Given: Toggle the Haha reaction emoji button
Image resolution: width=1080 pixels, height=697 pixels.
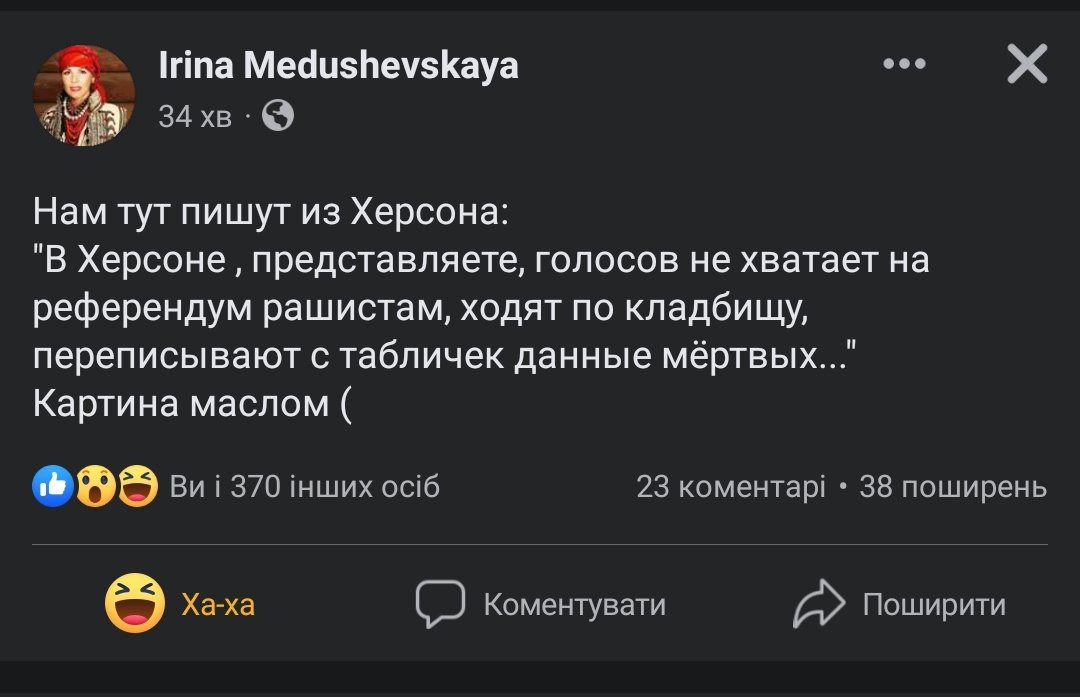Looking at the screenshot, I should [x=135, y=603].
